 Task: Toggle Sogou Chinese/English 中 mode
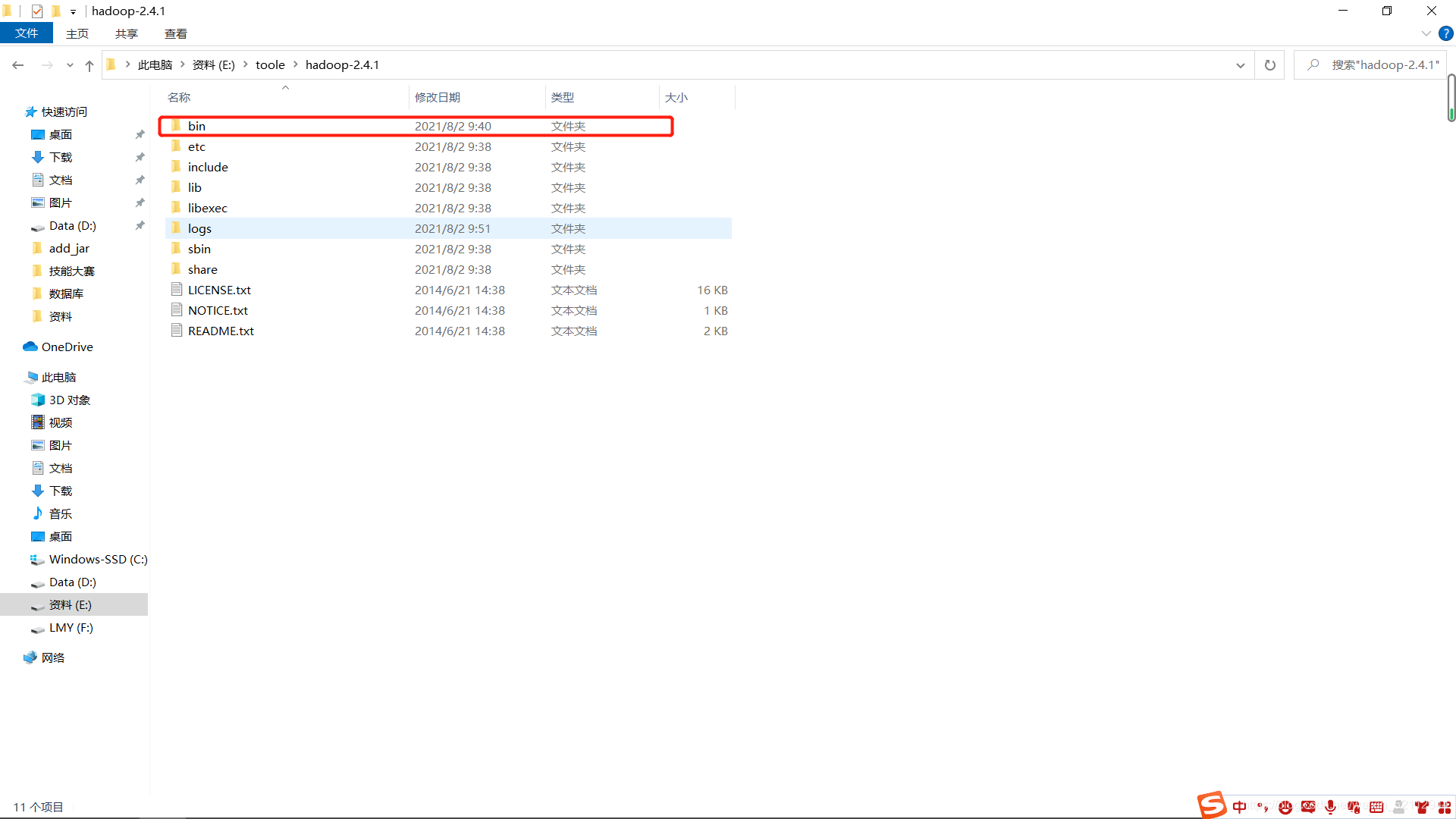[x=1239, y=807]
